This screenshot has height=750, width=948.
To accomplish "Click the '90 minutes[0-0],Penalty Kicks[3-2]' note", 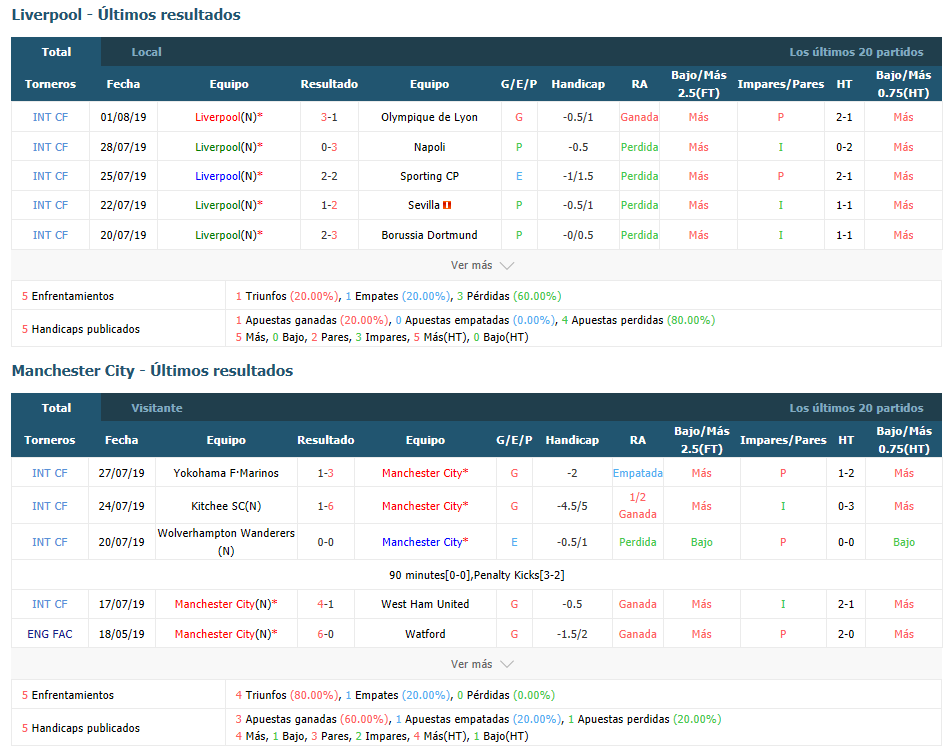I will [x=476, y=575].
